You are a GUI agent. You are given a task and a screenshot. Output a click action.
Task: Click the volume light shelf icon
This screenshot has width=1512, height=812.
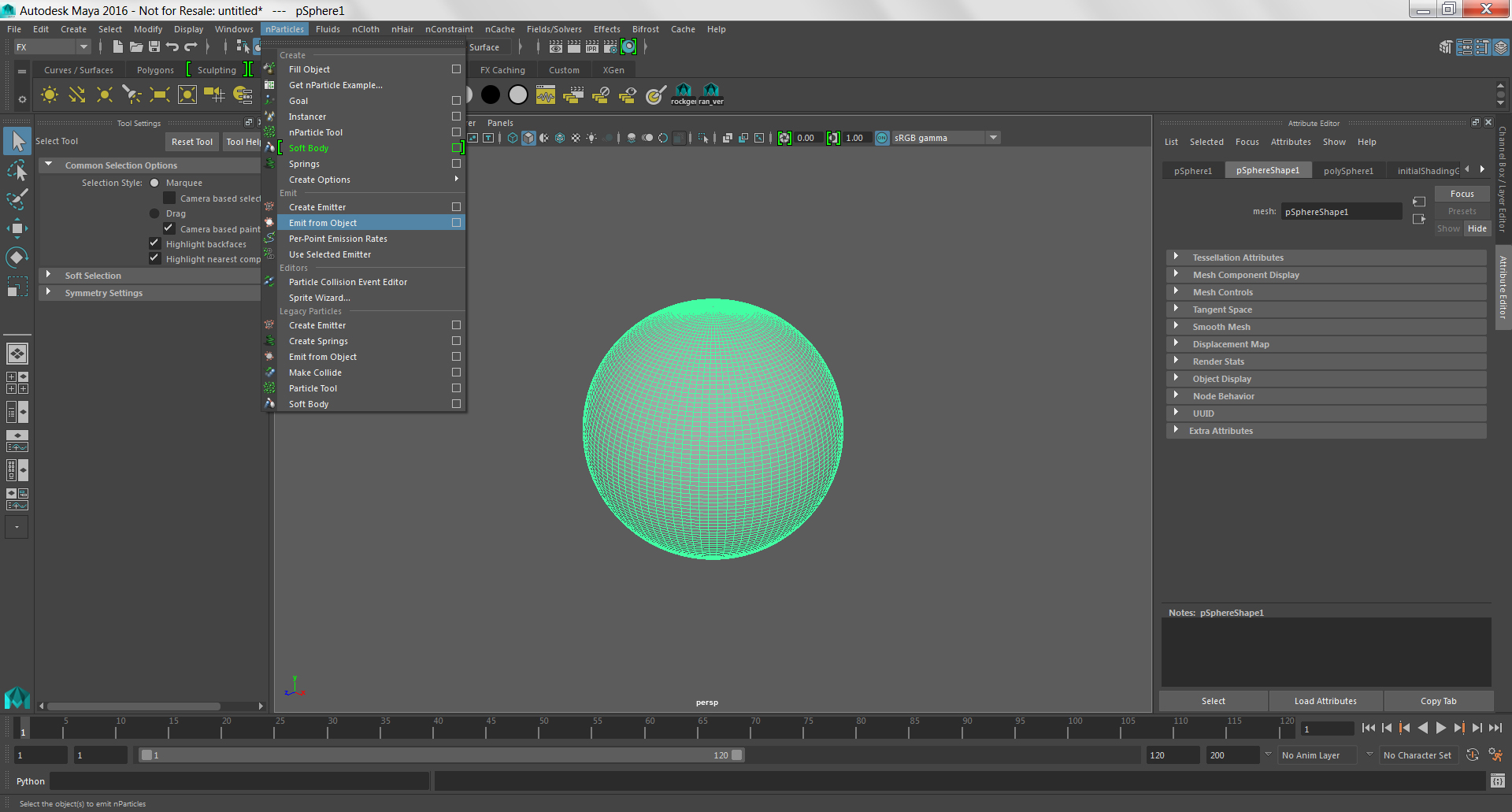point(187,95)
